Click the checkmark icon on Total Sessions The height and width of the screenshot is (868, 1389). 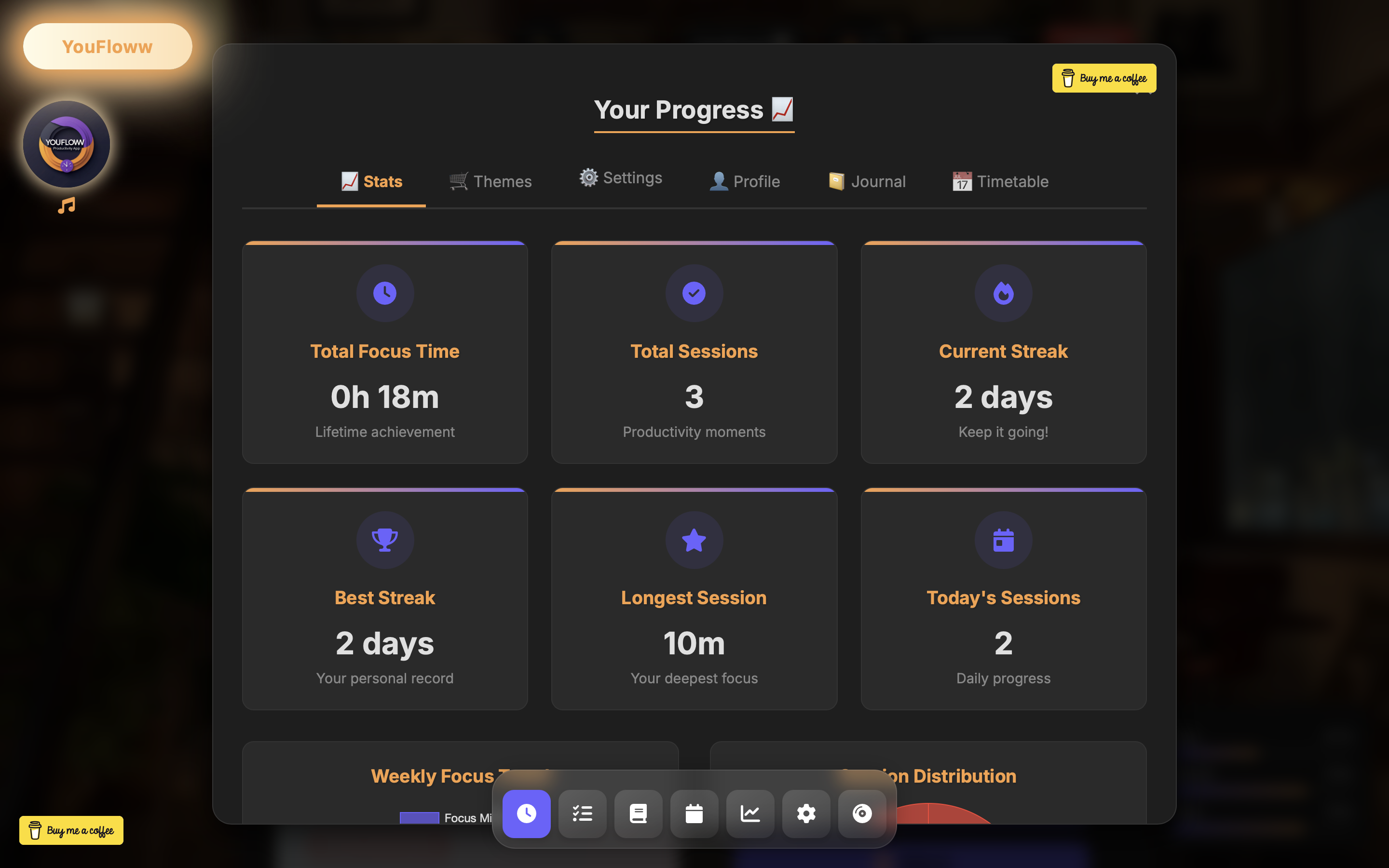coord(694,293)
